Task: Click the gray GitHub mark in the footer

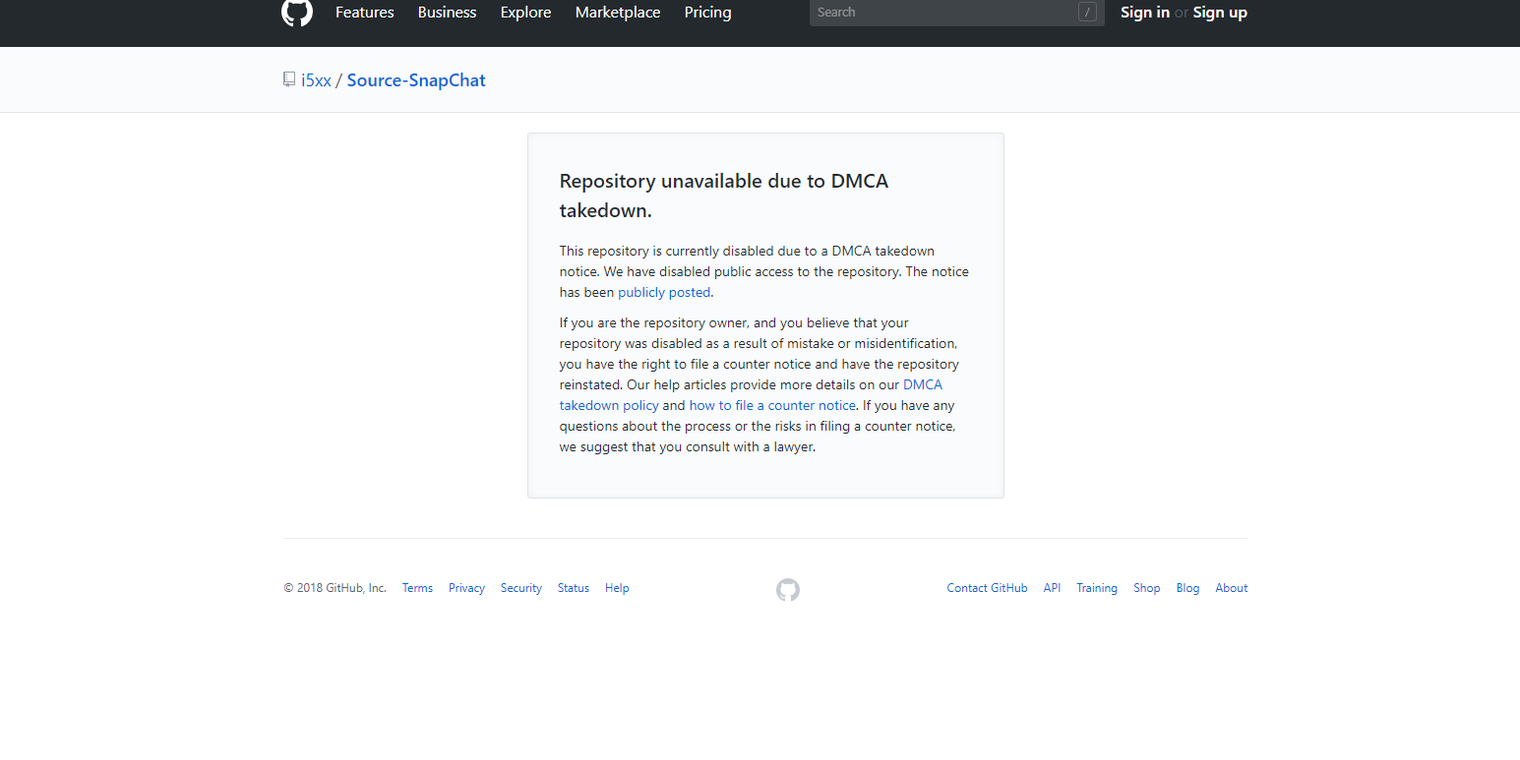Action: (x=788, y=590)
